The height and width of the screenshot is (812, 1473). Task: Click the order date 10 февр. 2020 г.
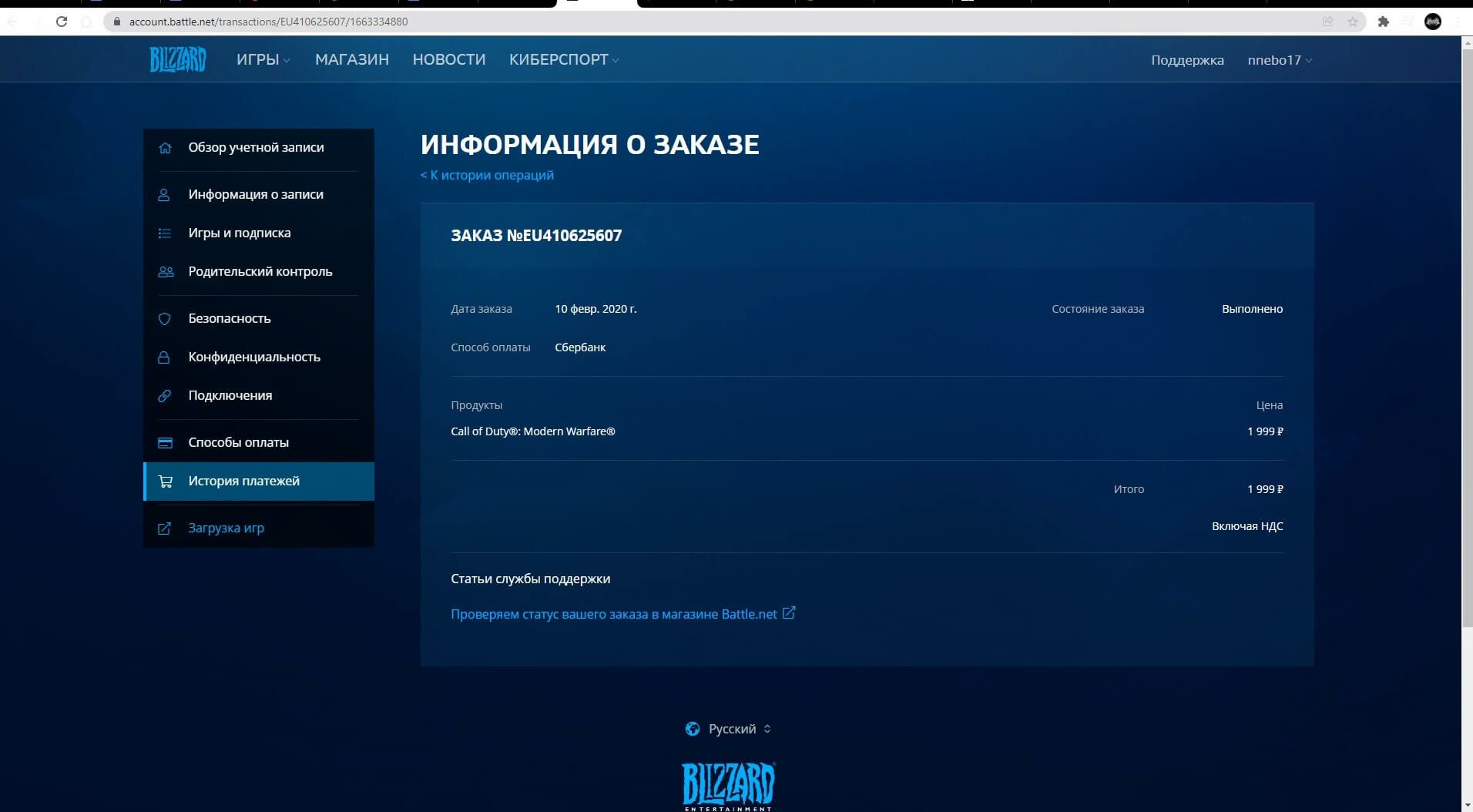pyautogui.click(x=596, y=309)
